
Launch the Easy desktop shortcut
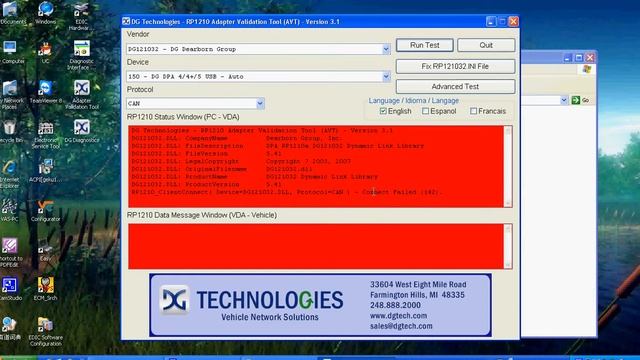[45, 250]
